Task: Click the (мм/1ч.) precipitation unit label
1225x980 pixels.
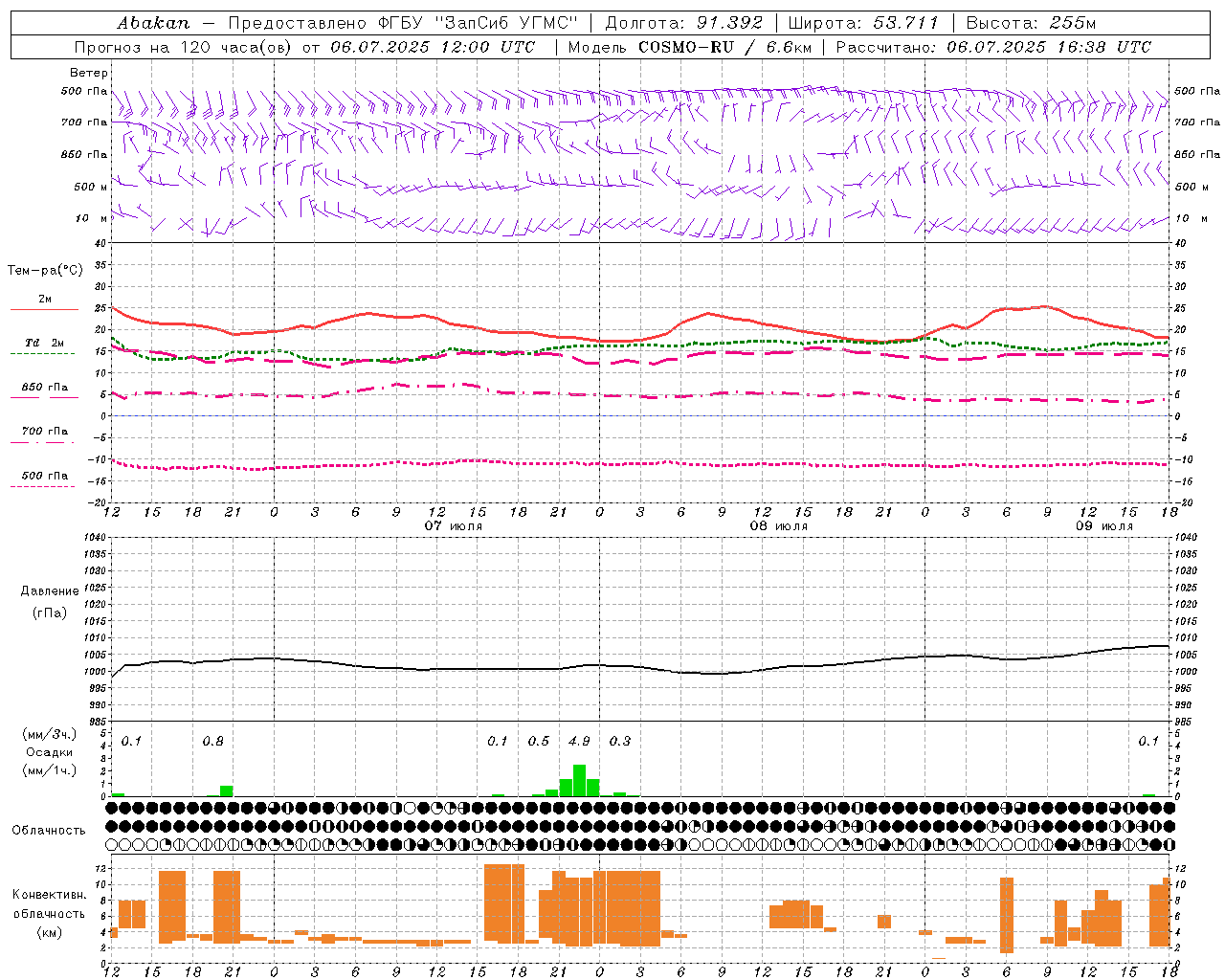Action: (50, 770)
